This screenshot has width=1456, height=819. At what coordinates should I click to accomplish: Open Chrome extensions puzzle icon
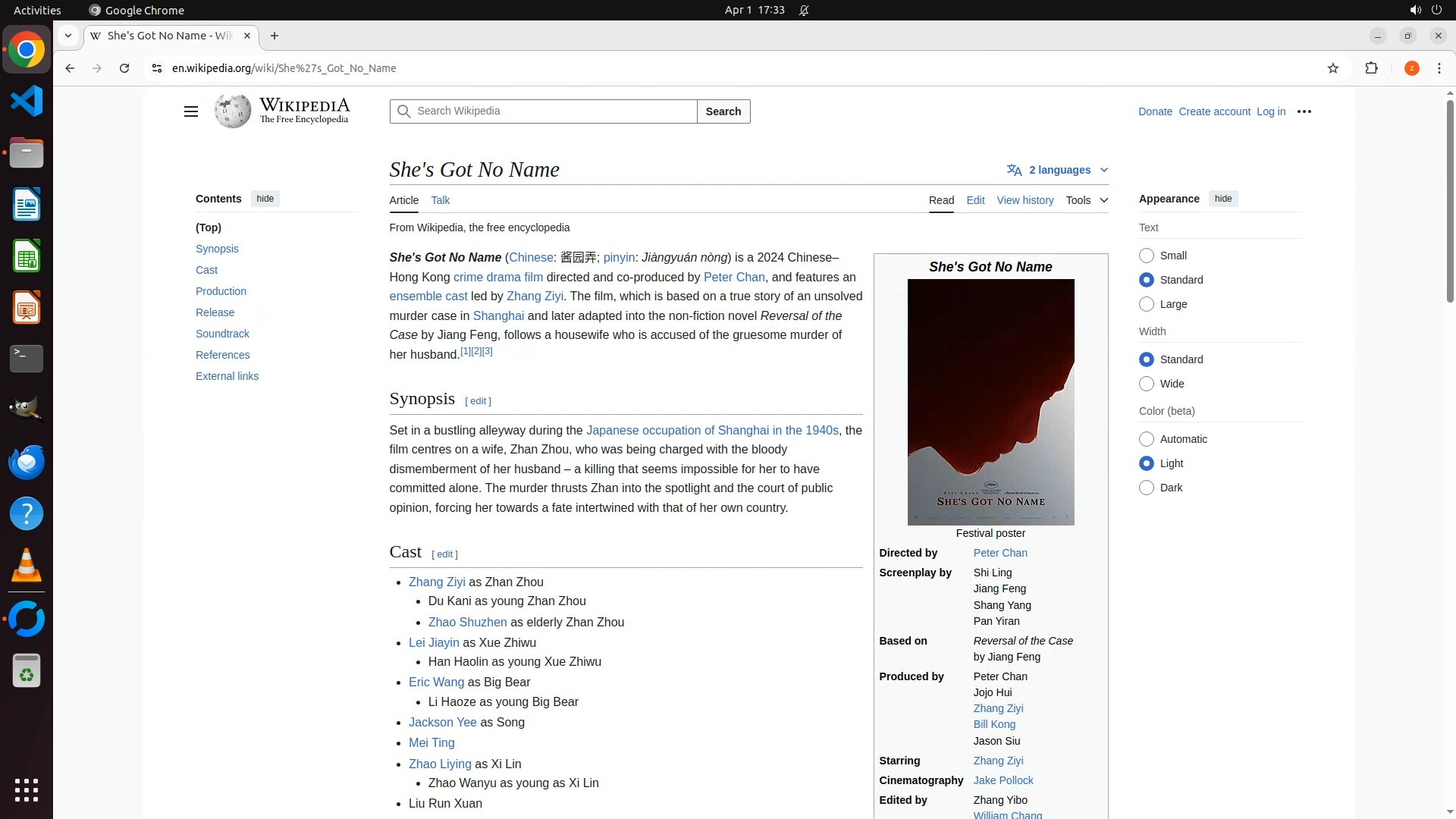pyautogui.click(x=1371, y=68)
